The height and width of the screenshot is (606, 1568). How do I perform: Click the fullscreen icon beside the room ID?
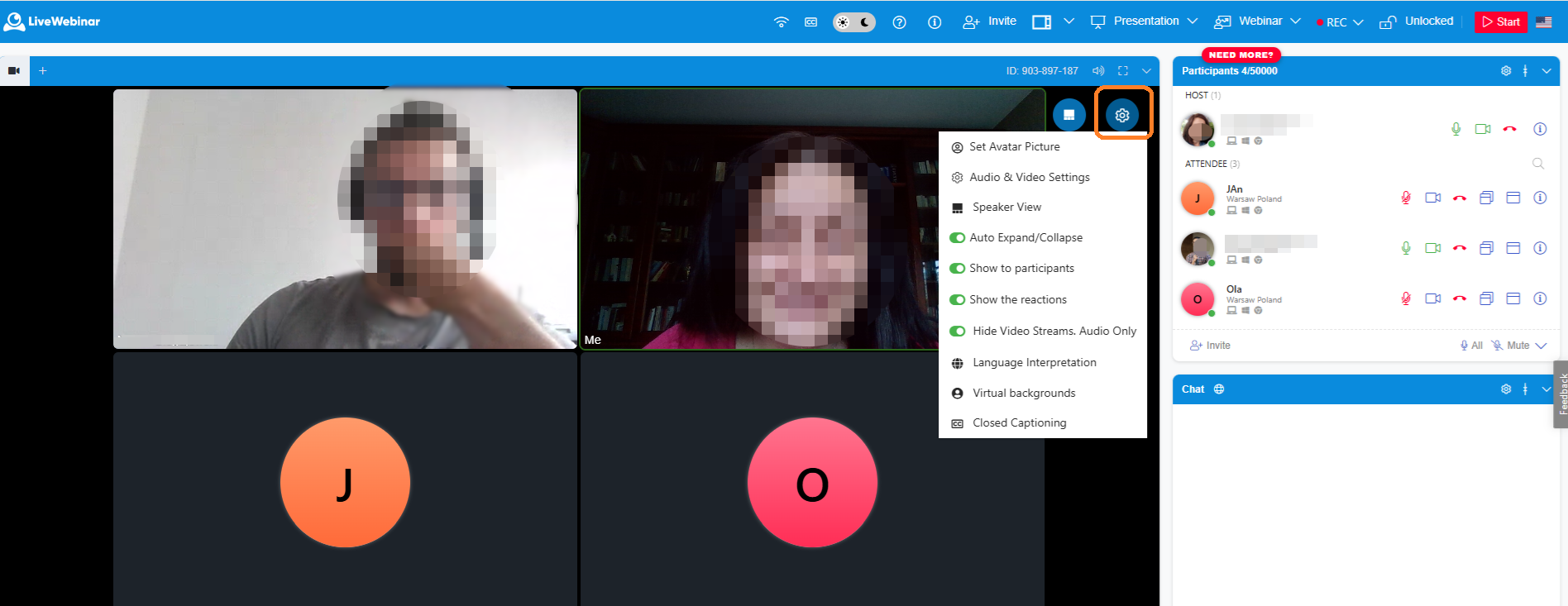(x=1122, y=71)
